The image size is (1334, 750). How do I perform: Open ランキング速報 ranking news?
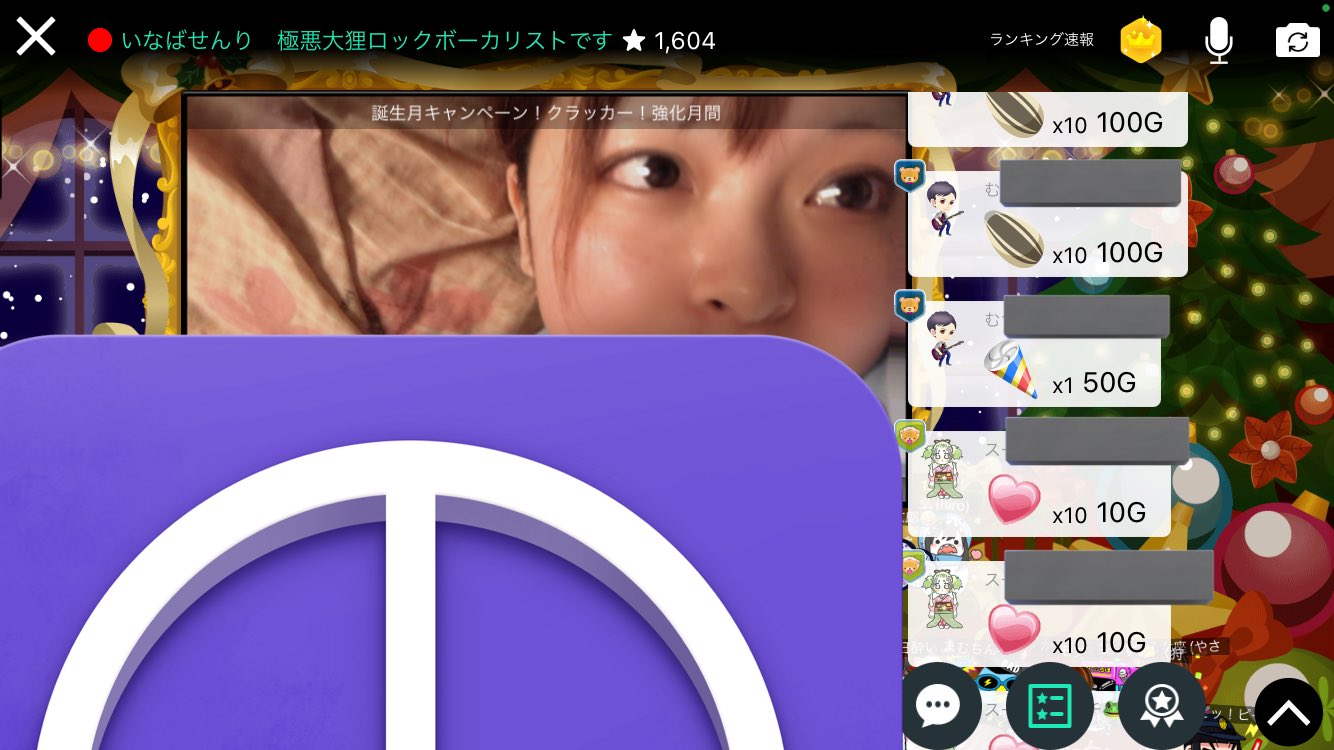tap(1041, 40)
